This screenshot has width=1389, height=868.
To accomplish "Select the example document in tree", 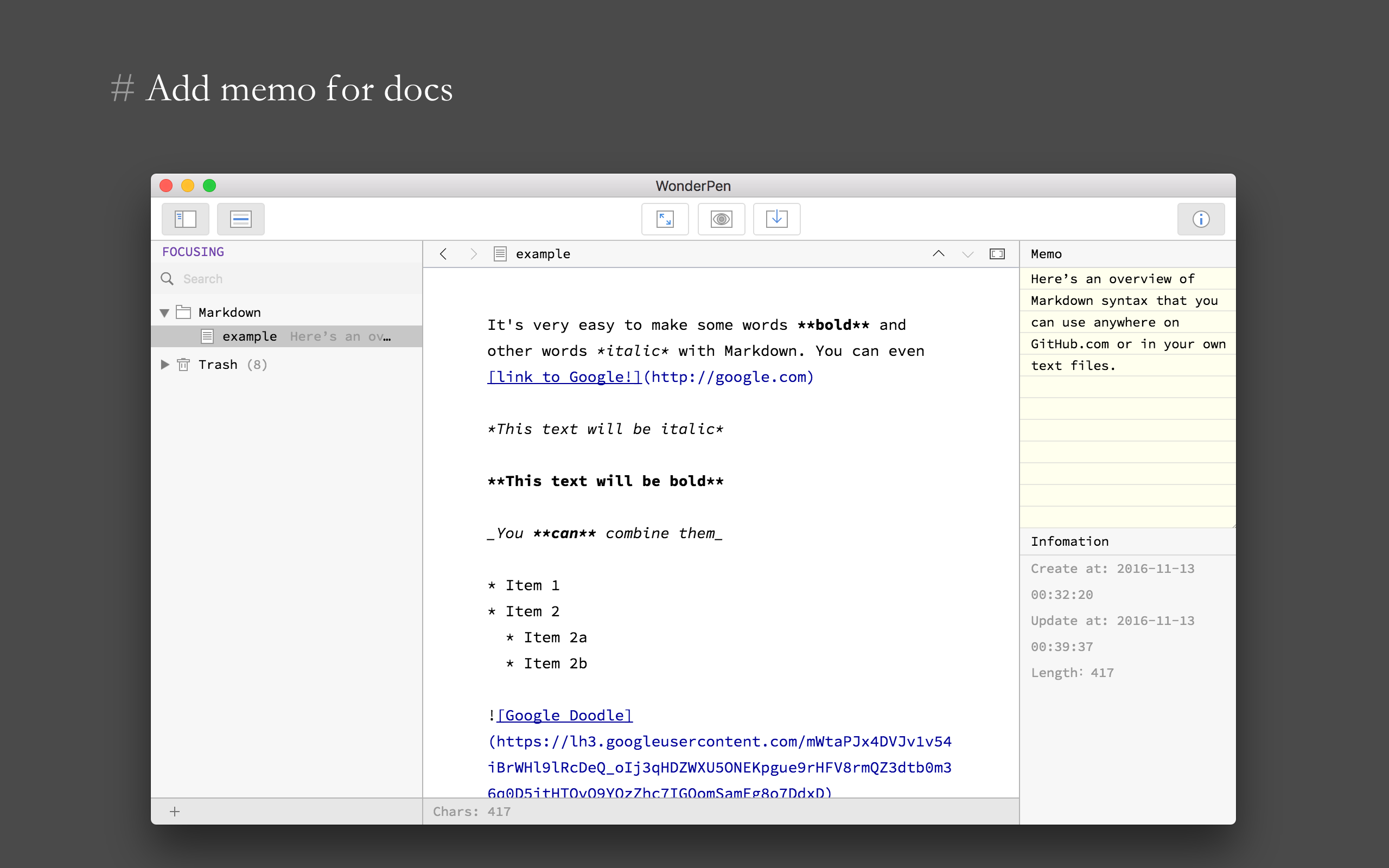I will click(x=287, y=336).
